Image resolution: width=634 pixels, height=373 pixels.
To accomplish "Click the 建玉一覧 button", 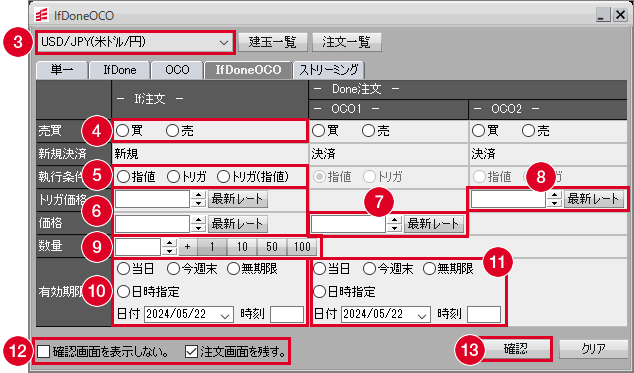I will coord(273,42).
